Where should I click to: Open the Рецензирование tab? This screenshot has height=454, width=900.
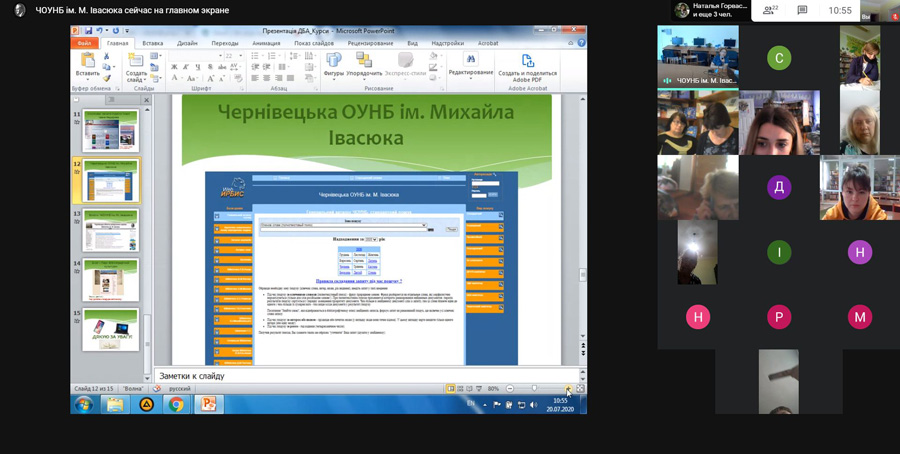370,43
